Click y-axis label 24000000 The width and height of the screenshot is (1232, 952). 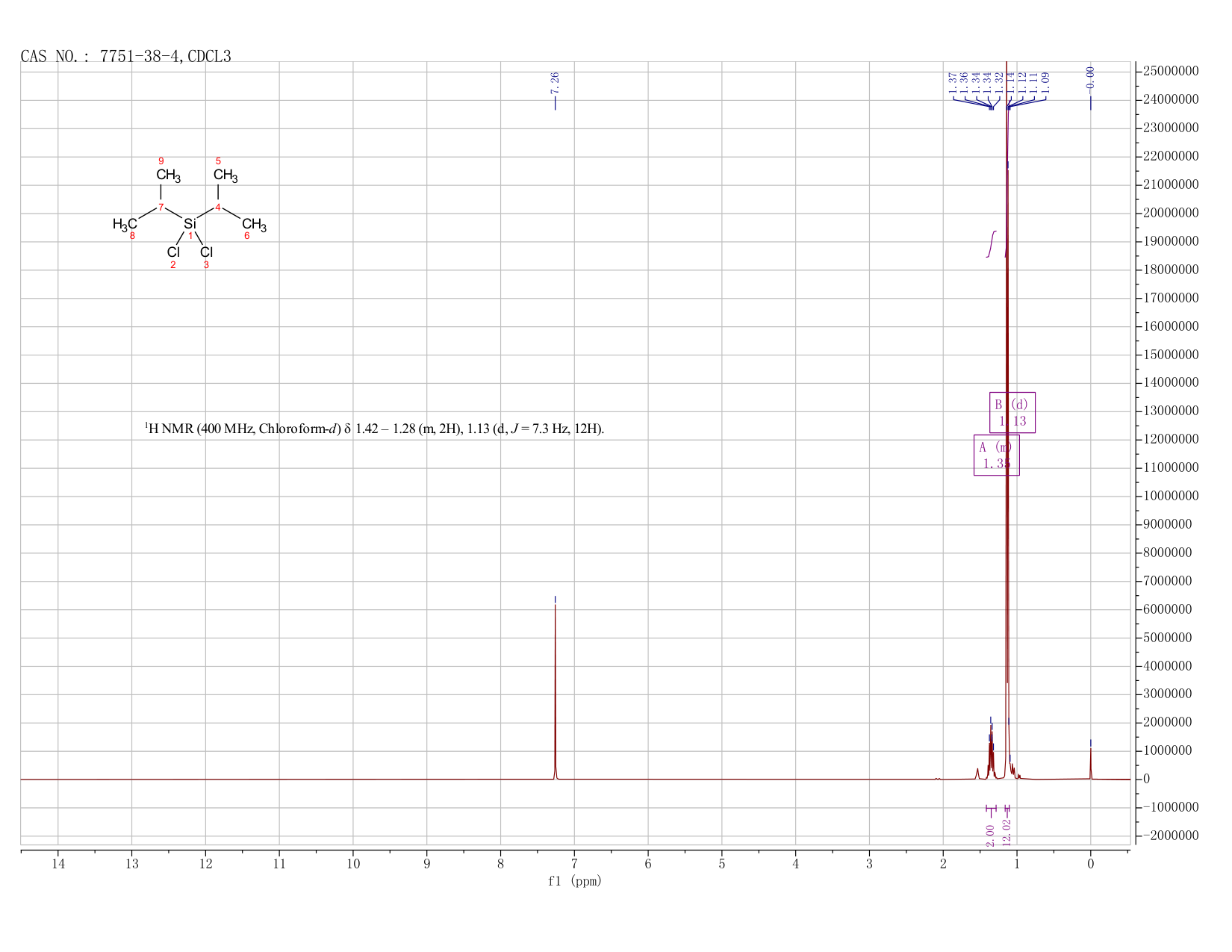(x=1170, y=100)
